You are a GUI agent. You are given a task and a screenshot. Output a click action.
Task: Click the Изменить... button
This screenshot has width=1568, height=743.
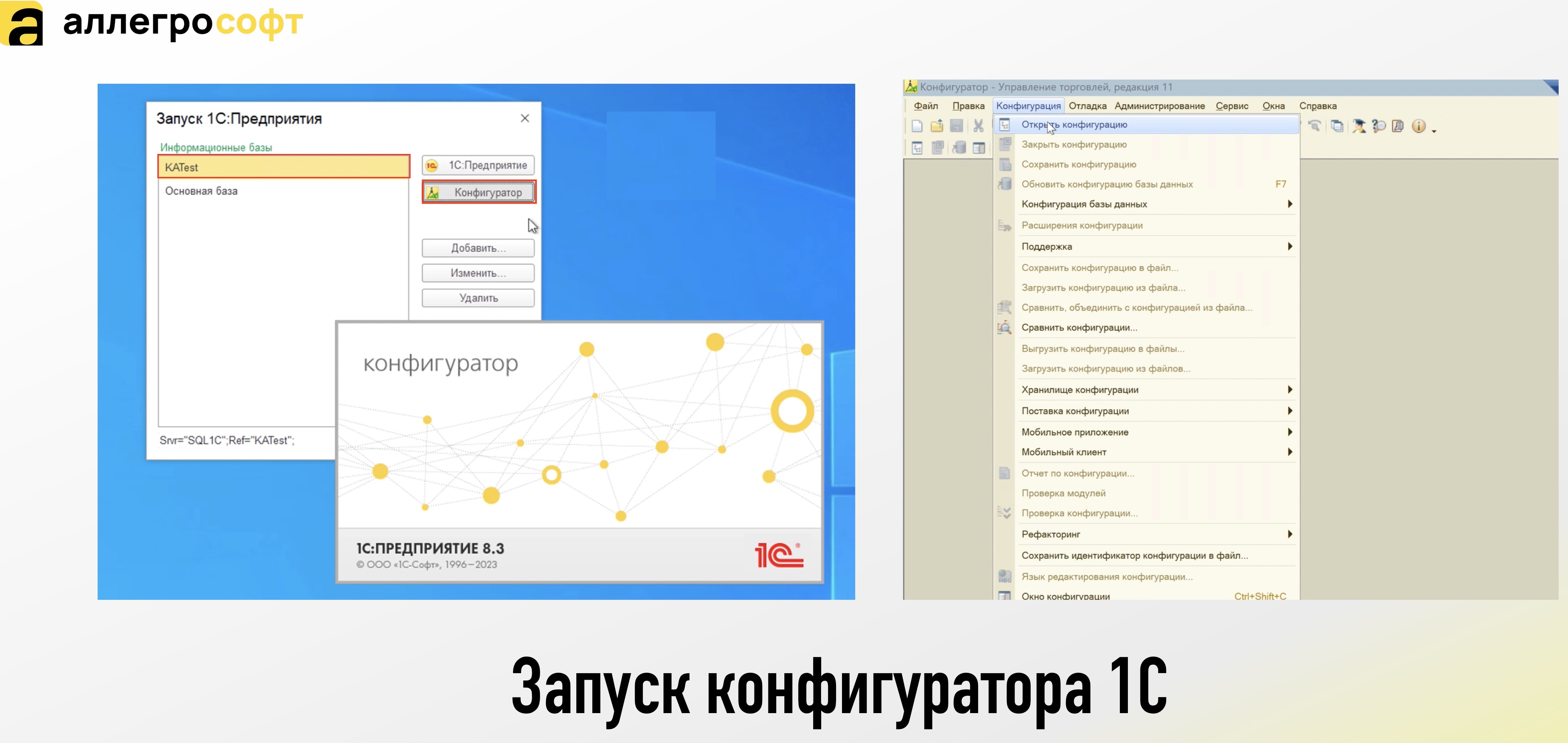point(478,273)
